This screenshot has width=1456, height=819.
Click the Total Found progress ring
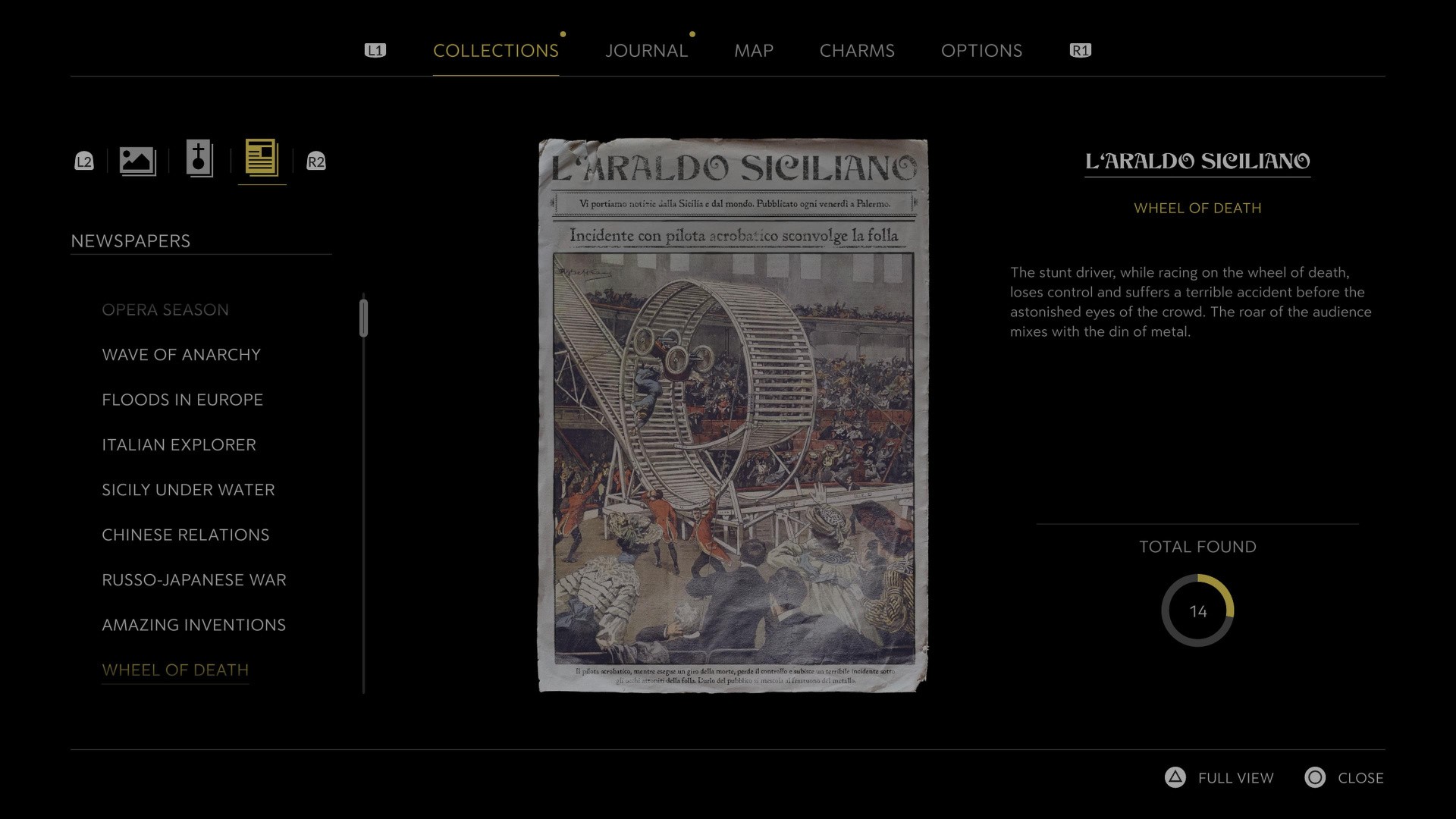click(1197, 610)
